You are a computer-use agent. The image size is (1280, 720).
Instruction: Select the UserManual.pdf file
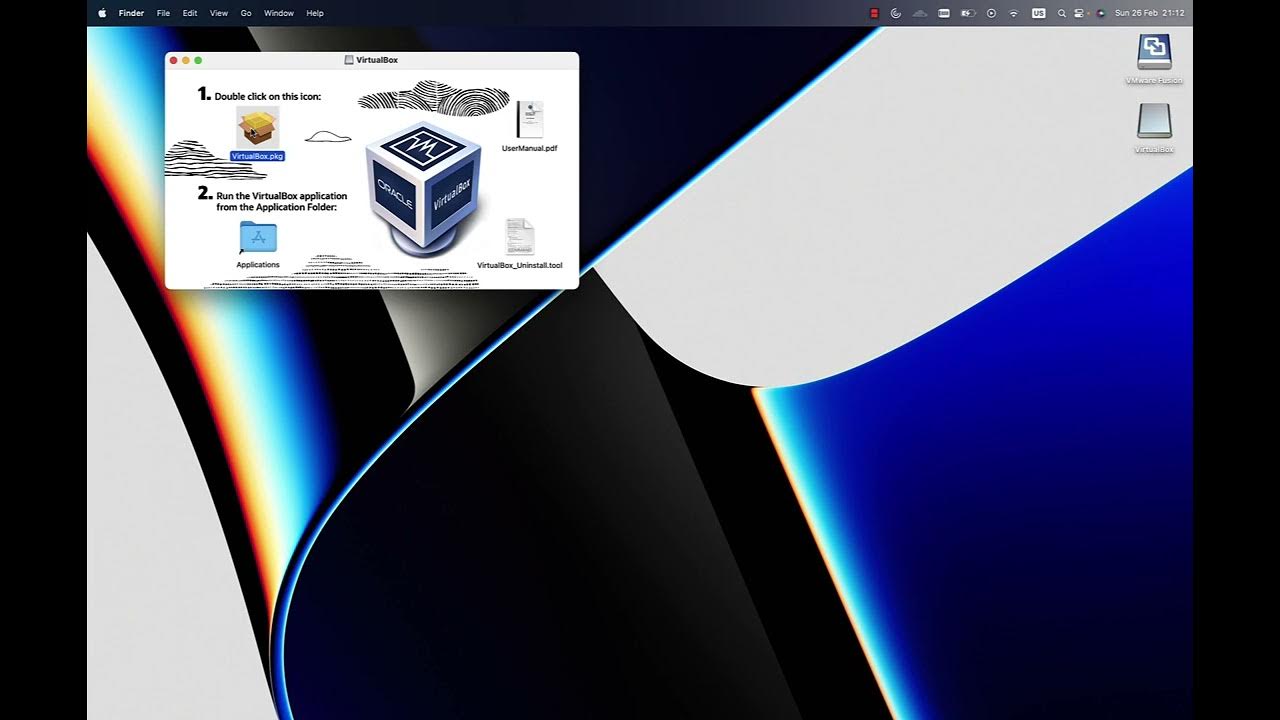(x=529, y=120)
